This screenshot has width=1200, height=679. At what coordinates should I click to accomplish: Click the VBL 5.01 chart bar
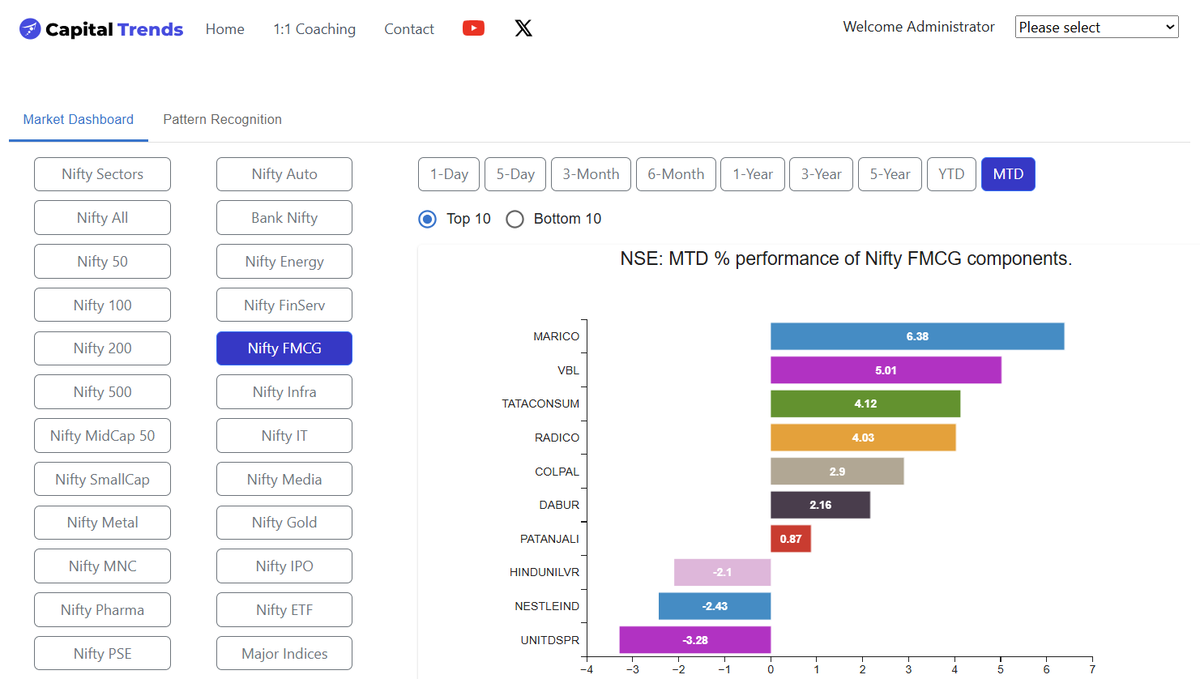(x=886, y=370)
